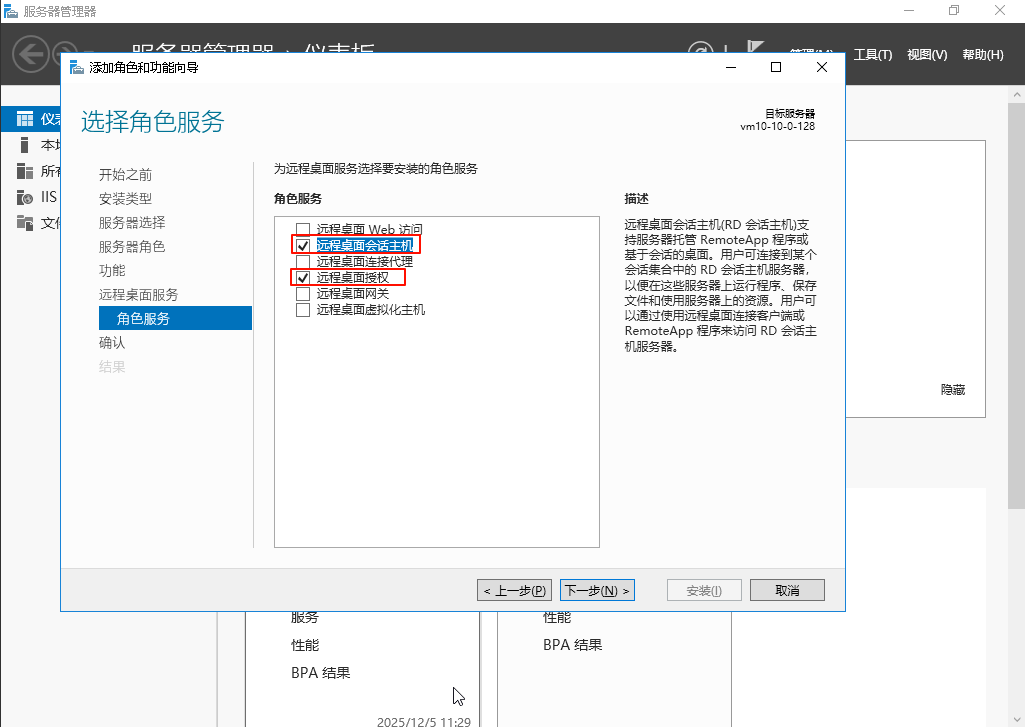Open the 确认 wizard step
Screen dimensions: 1025x727
112,342
